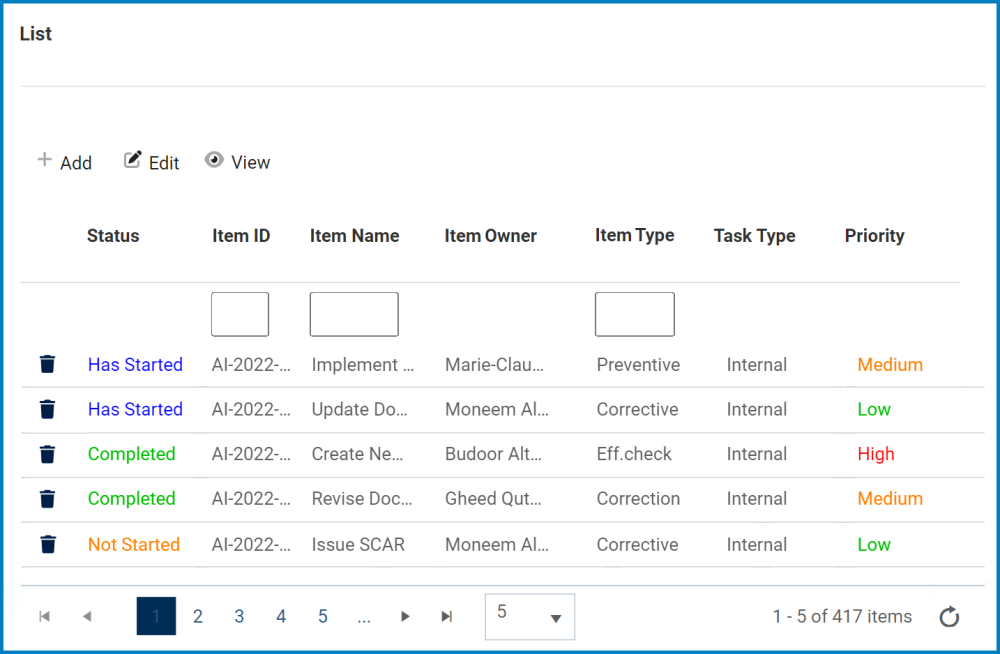Sort by the Priority column header
1000x654 pixels.
[x=874, y=236]
